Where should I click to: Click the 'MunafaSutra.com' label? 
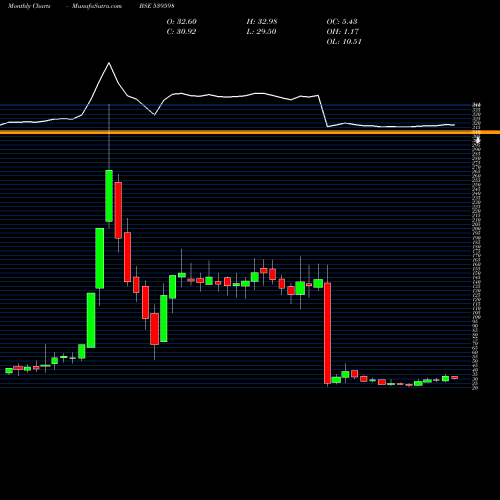tap(97, 6)
